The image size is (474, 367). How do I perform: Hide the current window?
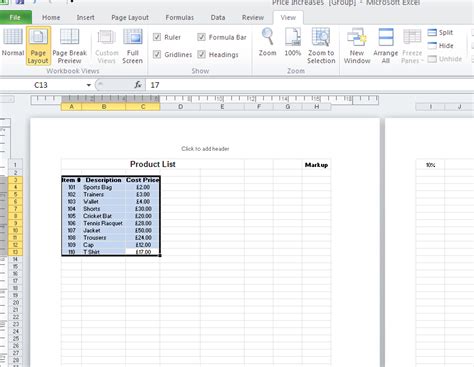(440, 46)
